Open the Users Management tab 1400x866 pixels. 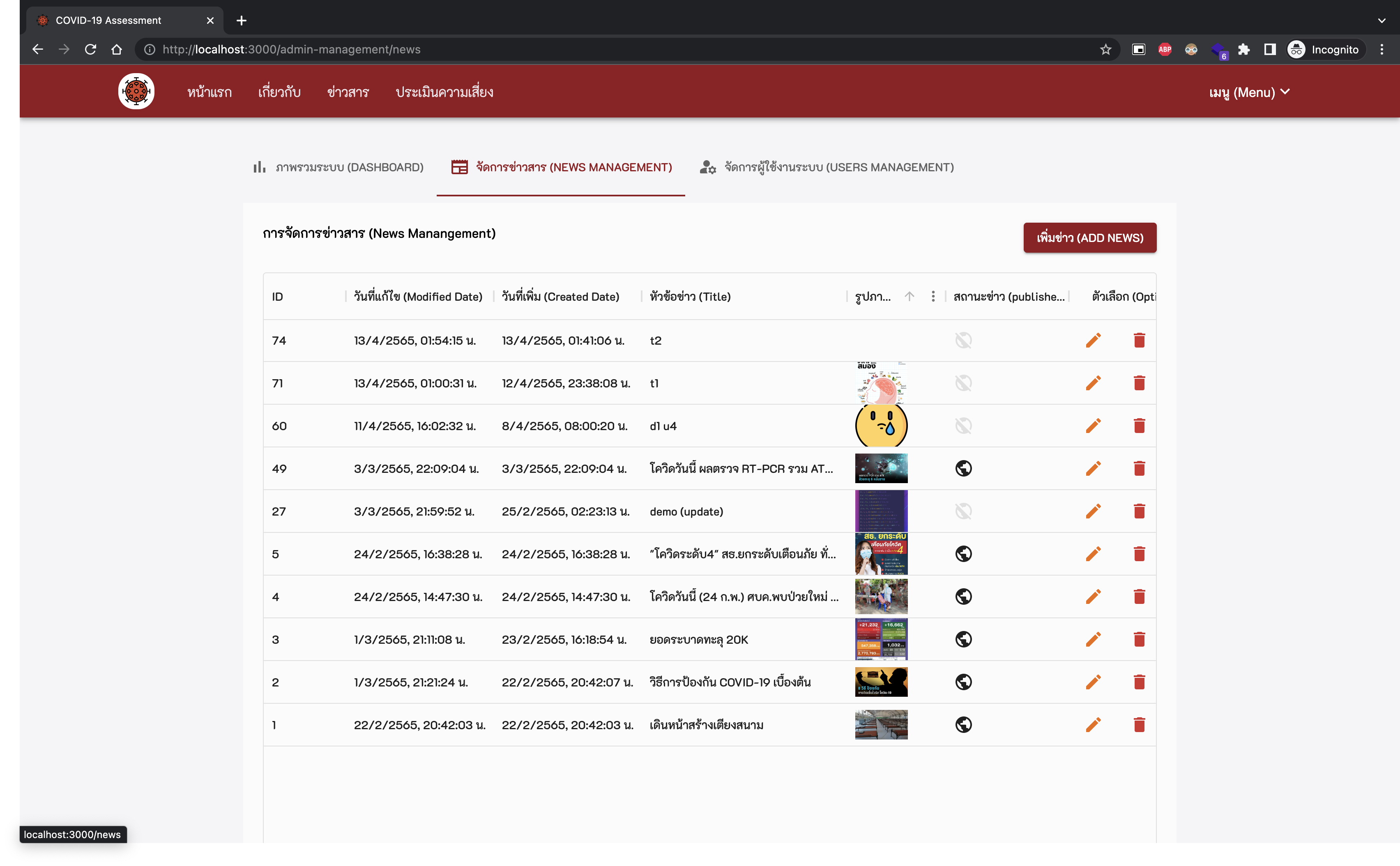[x=826, y=167]
